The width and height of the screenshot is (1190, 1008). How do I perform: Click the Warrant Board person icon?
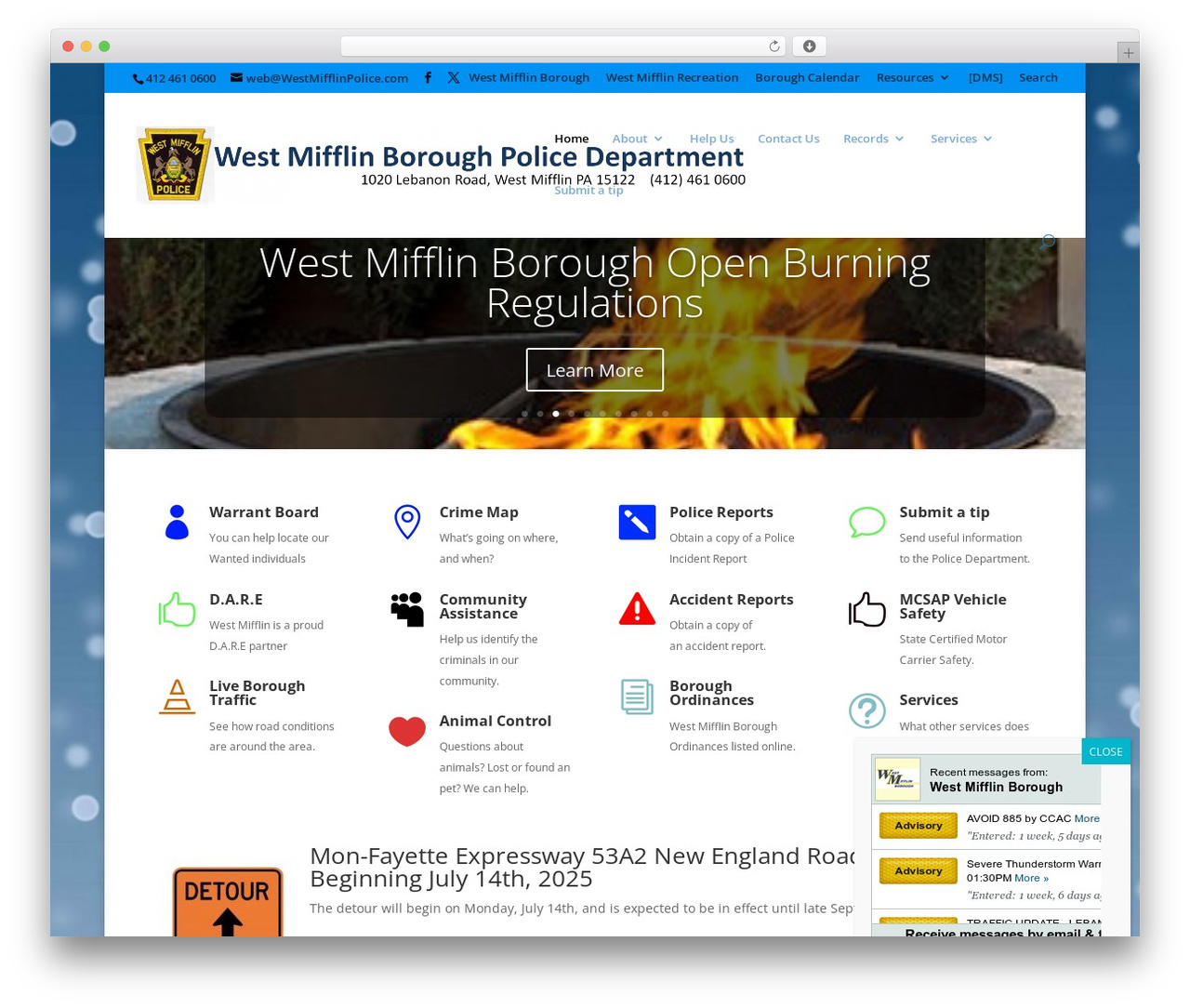click(x=177, y=523)
